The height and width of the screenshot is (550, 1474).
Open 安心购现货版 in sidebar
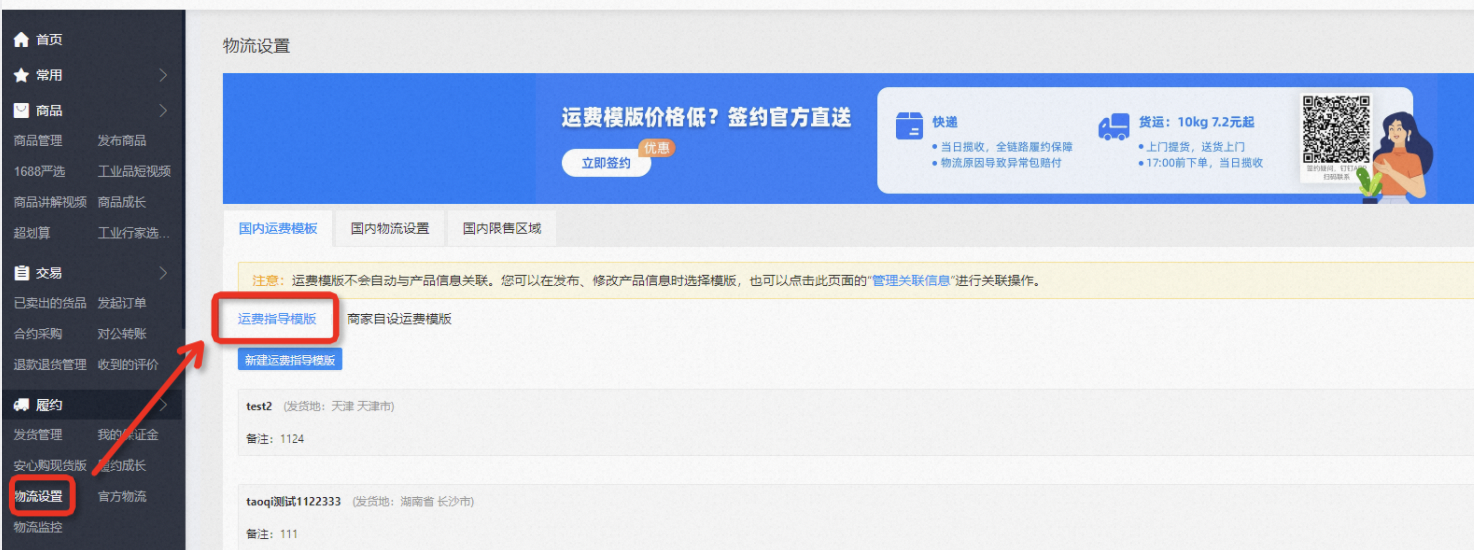(50, 466)
